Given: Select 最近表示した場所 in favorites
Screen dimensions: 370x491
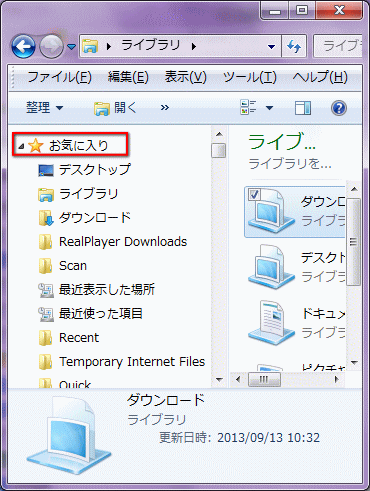Looking at the screenshot, I should [x=107, y=289].
